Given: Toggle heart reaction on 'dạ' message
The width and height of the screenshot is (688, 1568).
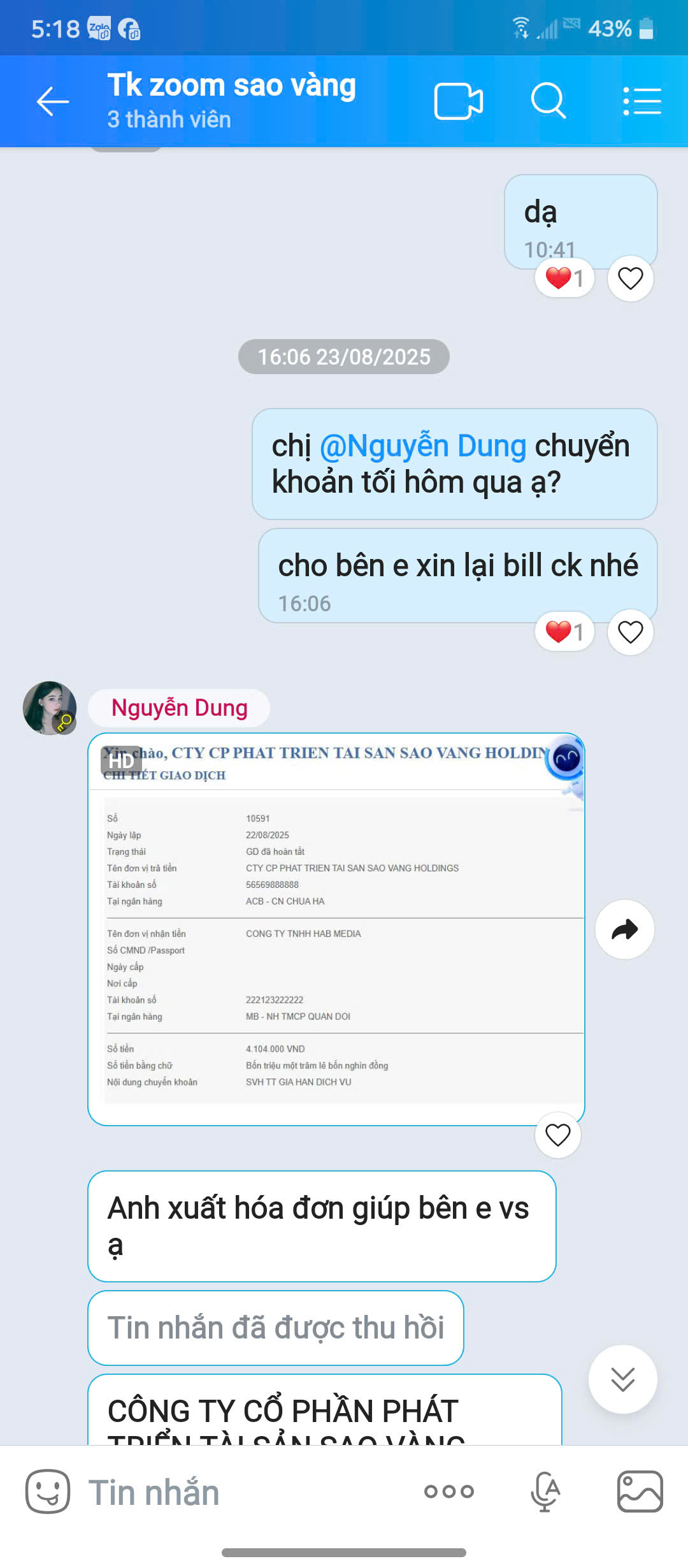Looking at the screenshot, I should [630, 279].
